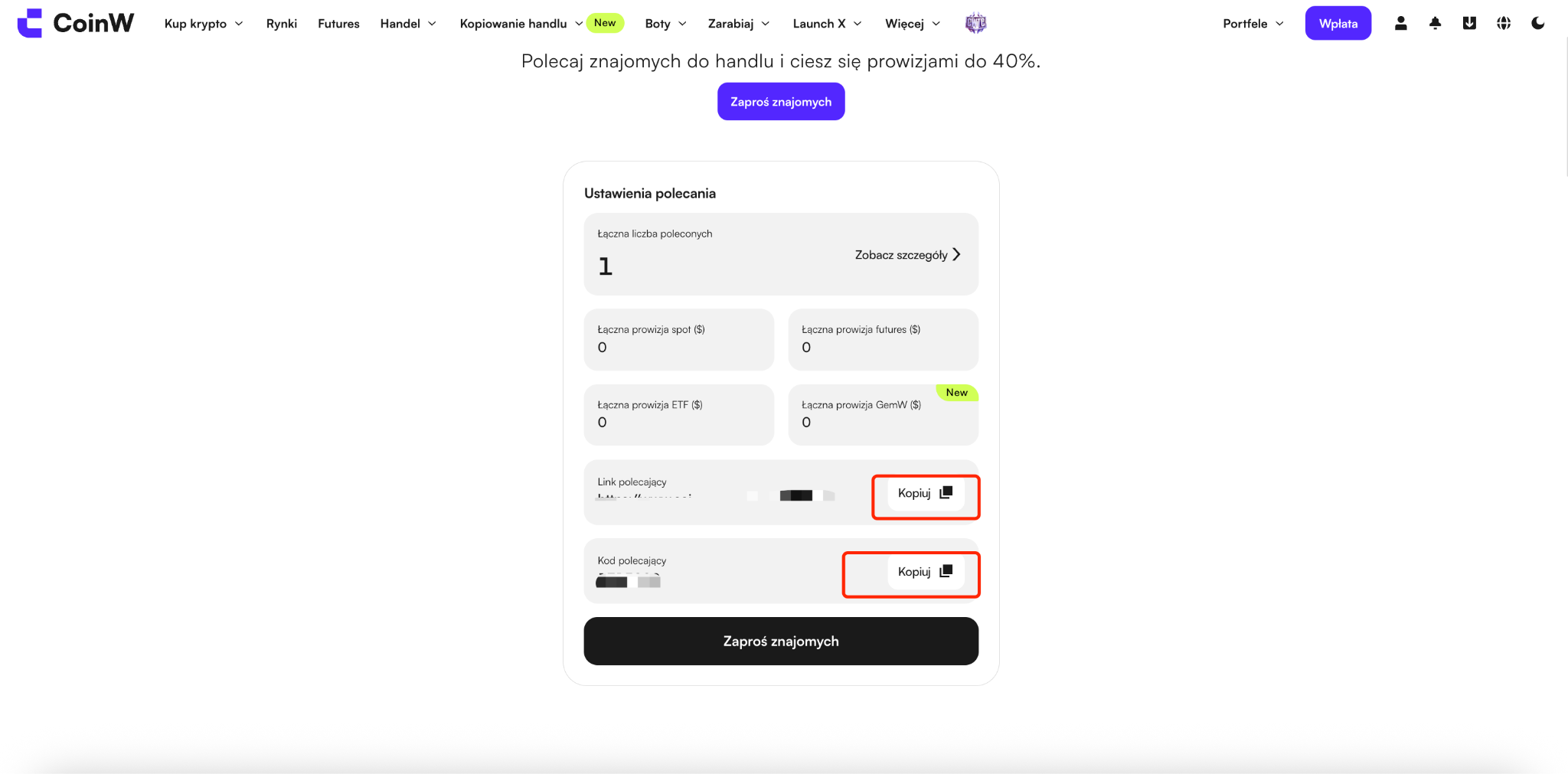Copy the referral link (Link polecający)
The width and height of the screenshot is (1568, 774).
[x=926, y=493]
